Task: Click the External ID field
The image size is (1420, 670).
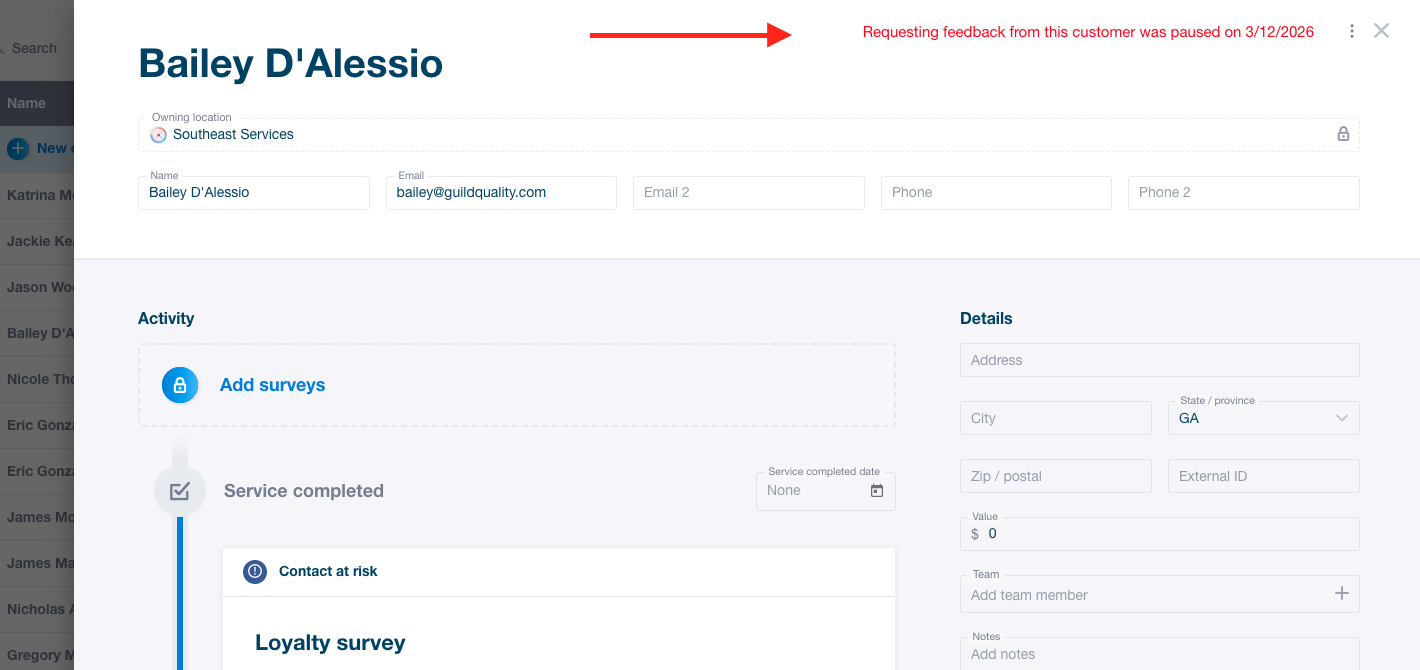Action: [x=1263, y=476]
